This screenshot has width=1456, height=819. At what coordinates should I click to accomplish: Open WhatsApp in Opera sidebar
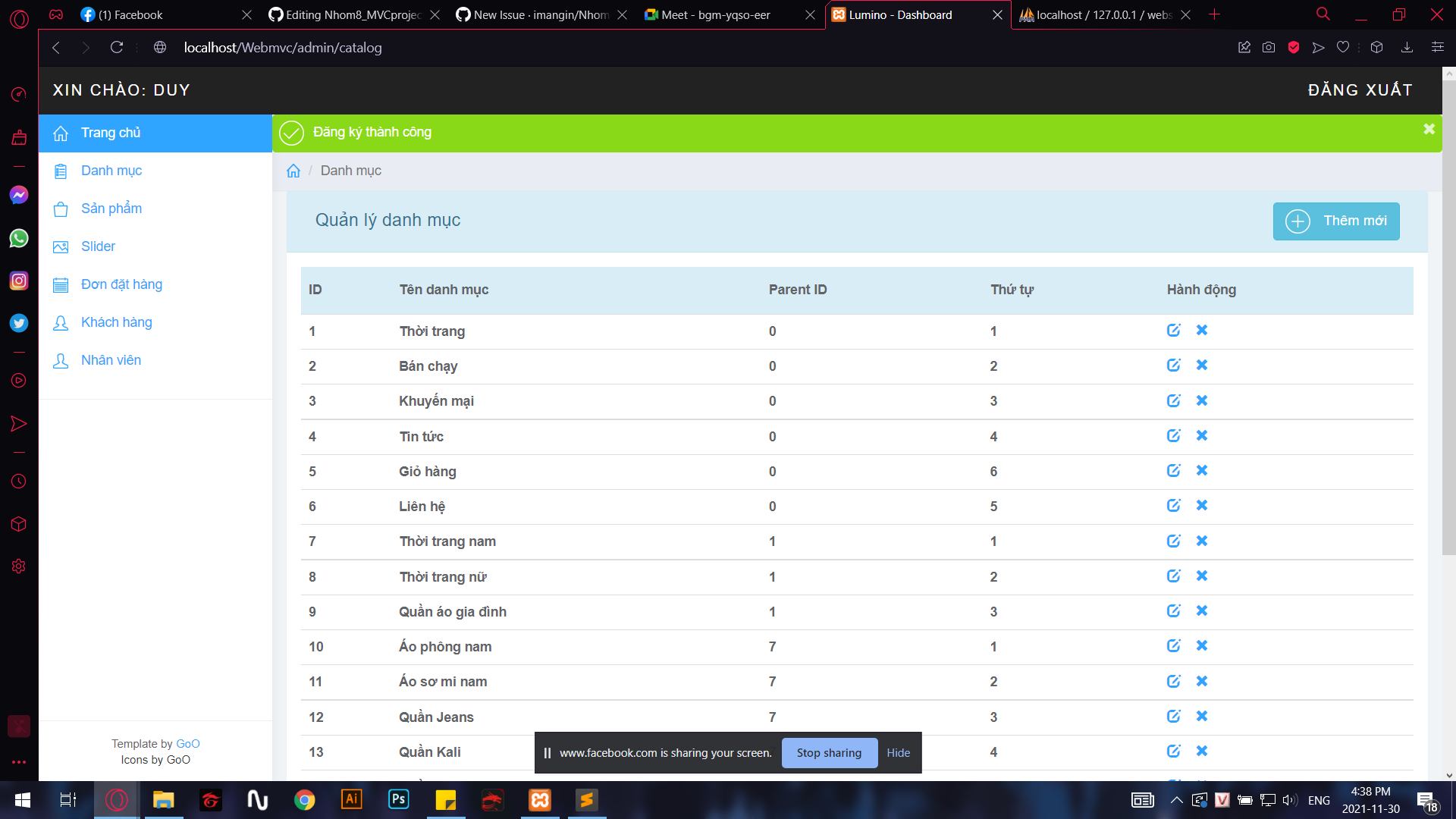click(19, 238)
